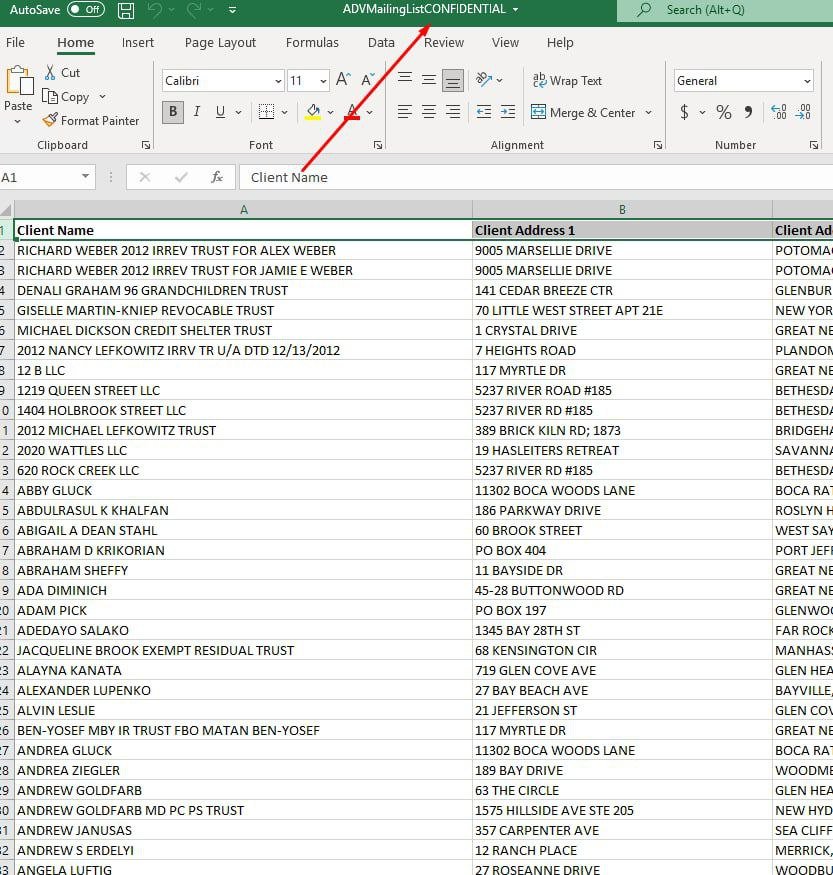
Task: Click the Format Painter brush icon
Action: pos(50,120)
